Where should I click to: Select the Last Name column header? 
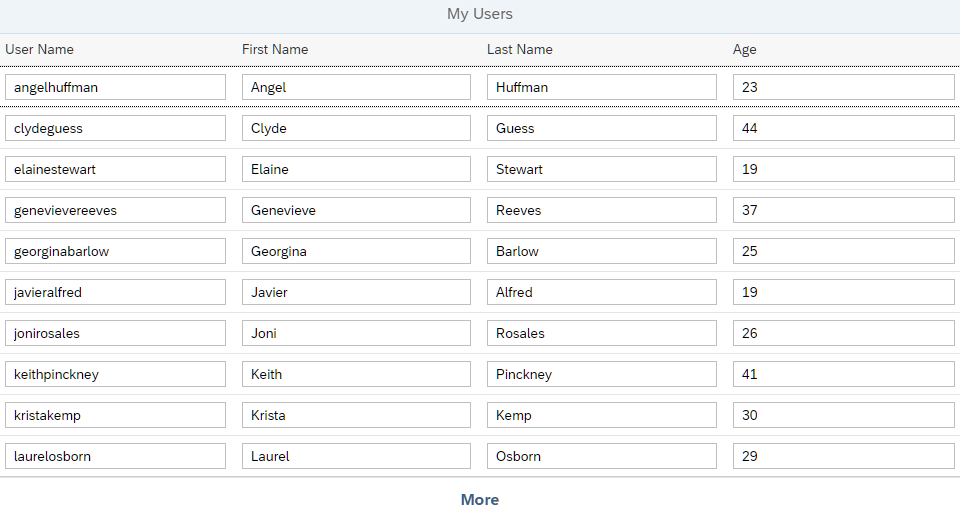coord(520,50)
